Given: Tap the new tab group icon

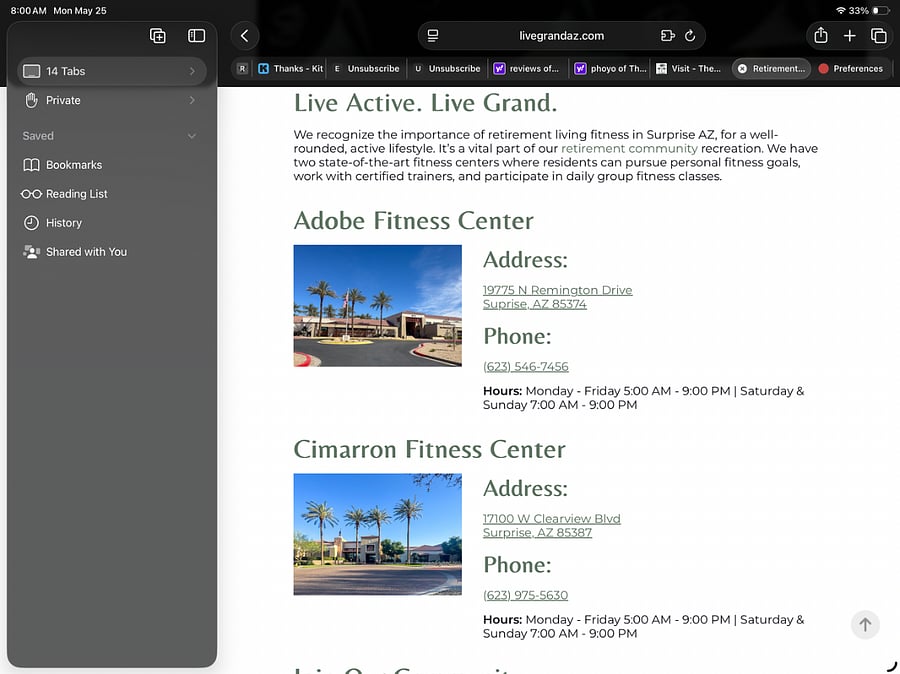Looking at the screenshot, I should coord(158,36).
